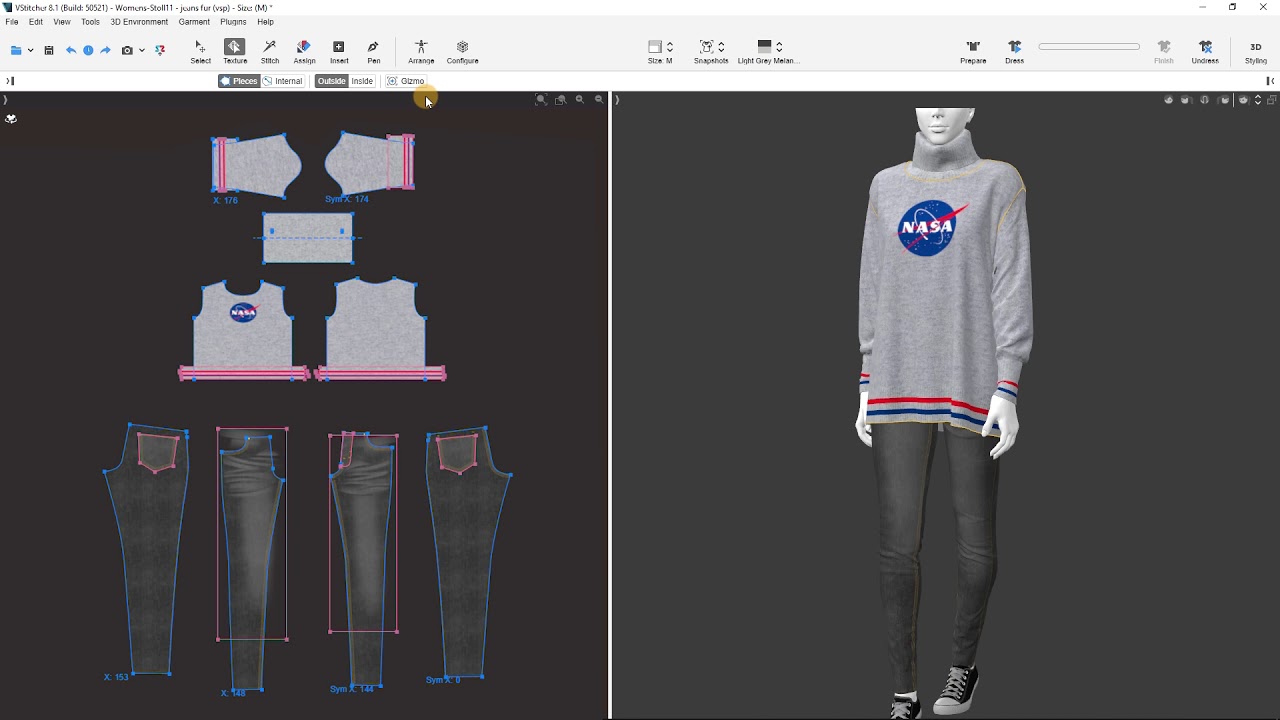Open the Snapshots selector
Viewport: 1280px width, 720px height.
tap(711, 52)
